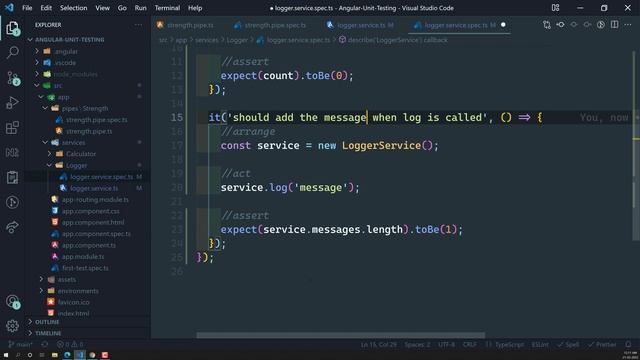The height and width of the screenshot is (360, 640).
Task: Open the Run and Debug view
Action: [12, 102]
